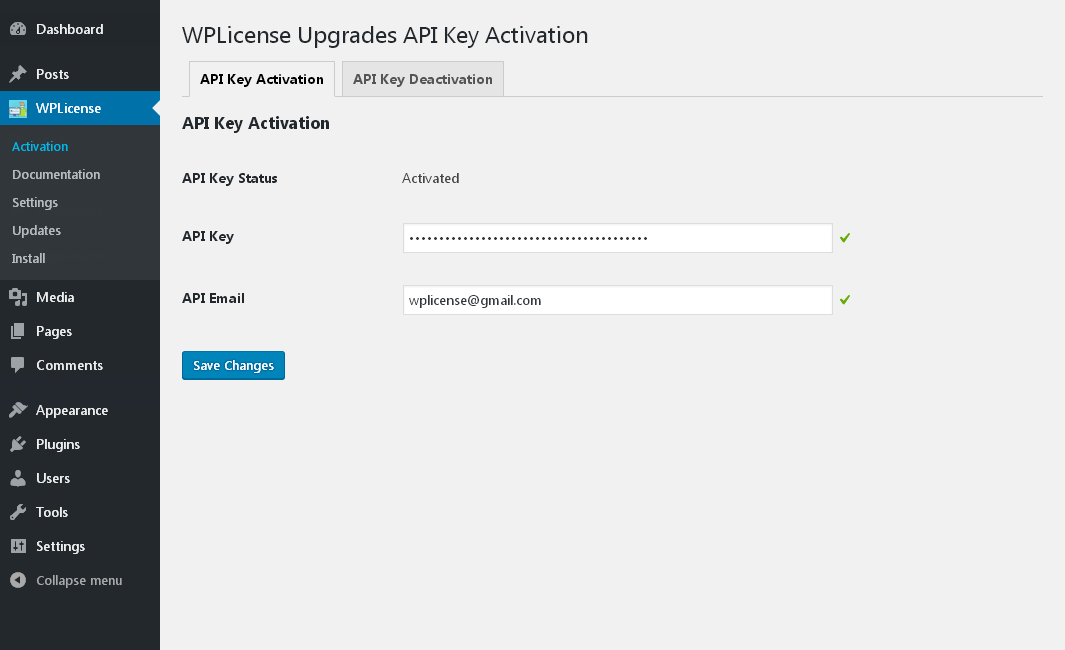Click the 'API Key' field label

(208, 236)
